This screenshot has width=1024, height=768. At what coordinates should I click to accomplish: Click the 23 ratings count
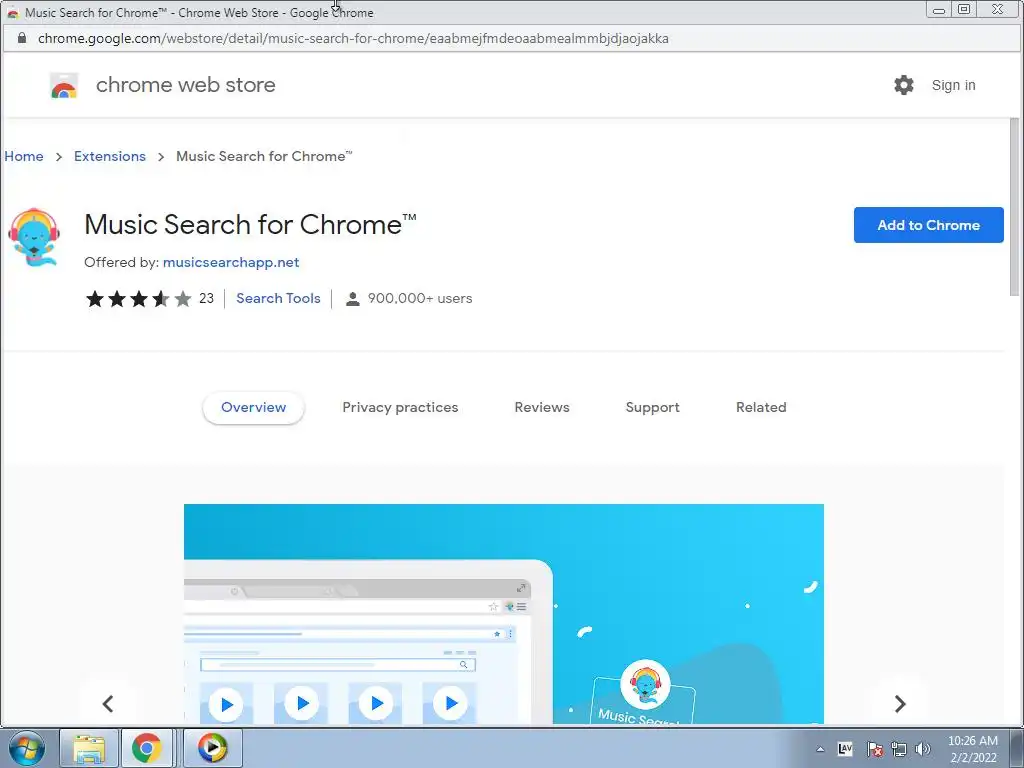206,298
